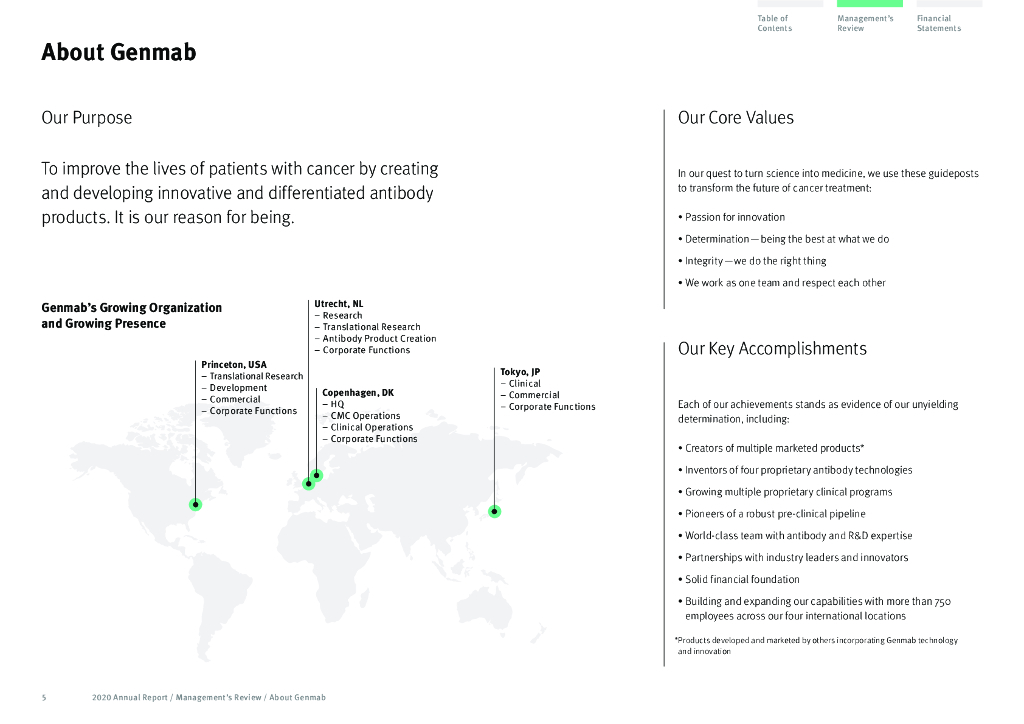Click 'Clinical' under Tokyo
The width and height of the screenshot is (1024, 724).
tap(520, 383)
